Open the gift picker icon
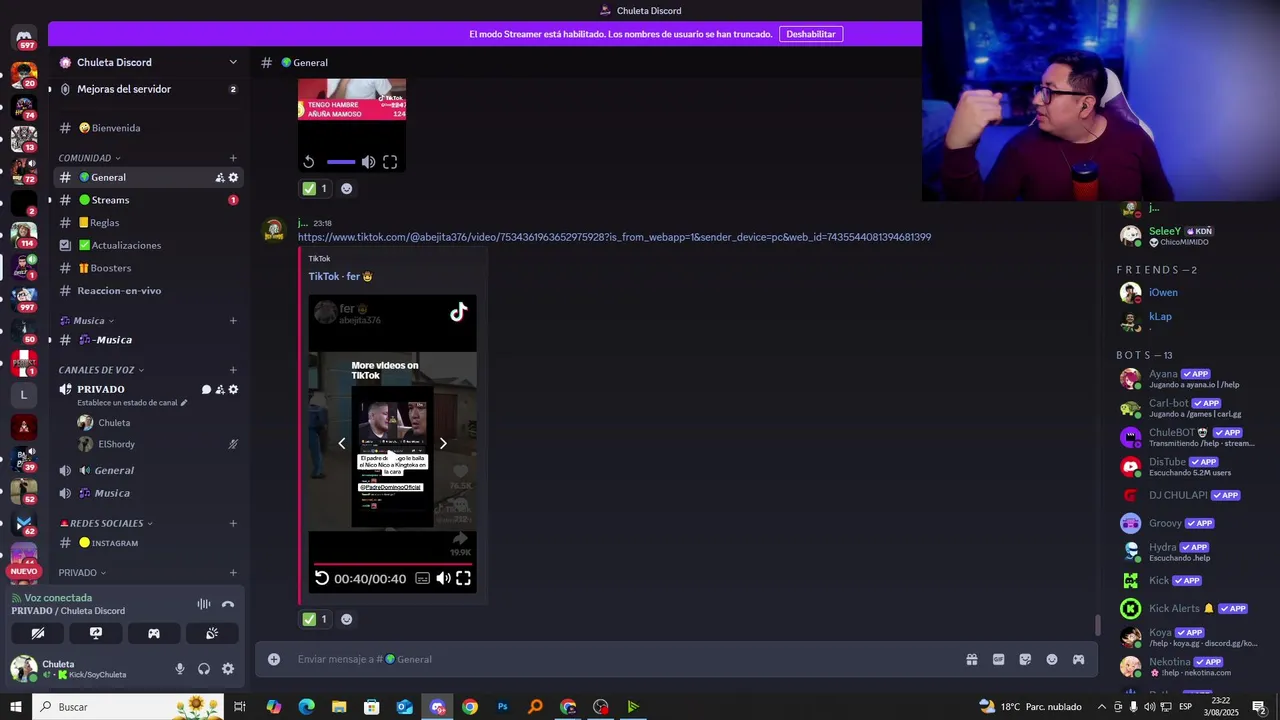1280x720 pixels. point(971,659)
